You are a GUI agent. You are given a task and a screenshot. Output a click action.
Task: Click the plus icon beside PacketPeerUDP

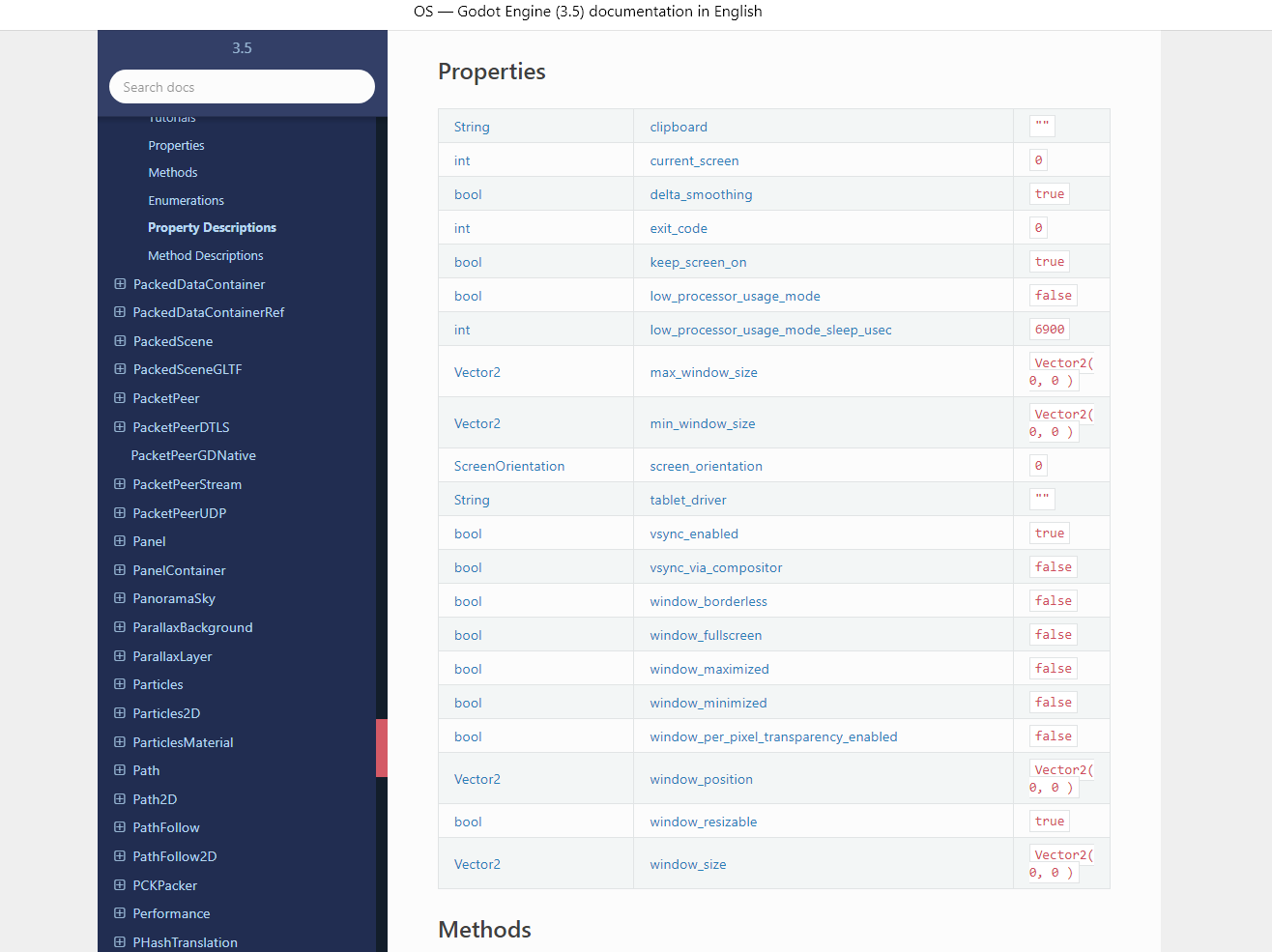point(120,513)
